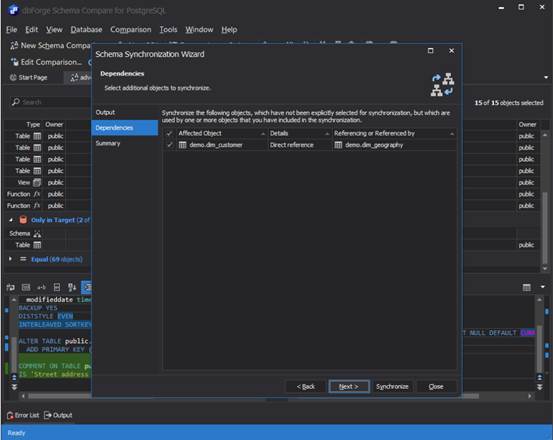Collapse the Only in Target group
This screenshot has height=440, width=553.
(11, 220)
